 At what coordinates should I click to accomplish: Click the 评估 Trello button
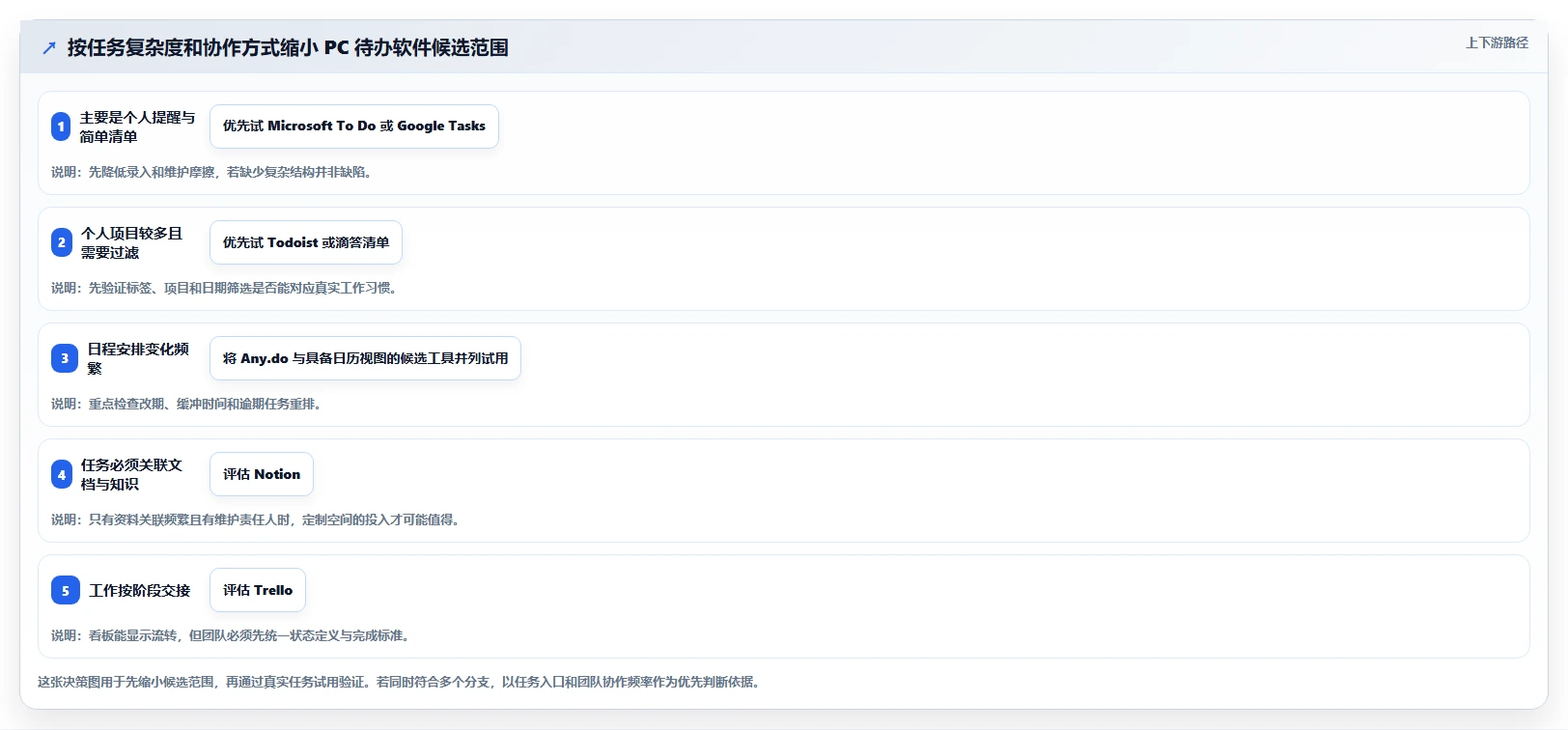coord(258,590)
